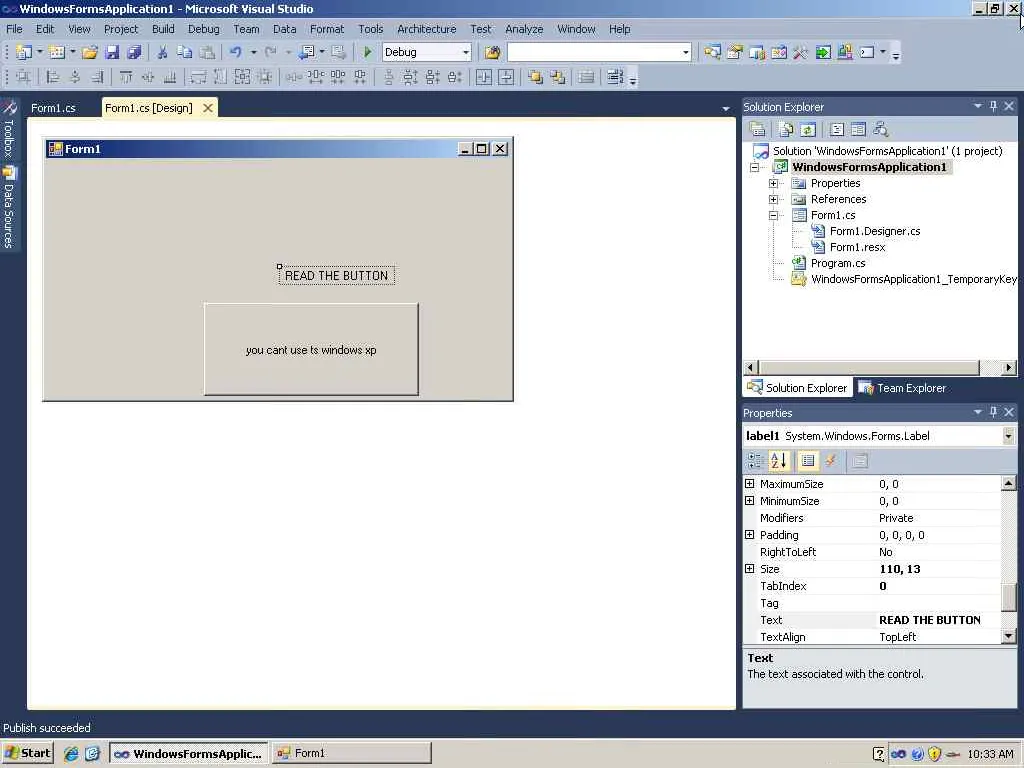The image size is (1024, 768).
Task: Select the READ THE BUTTON label on form
Action: 336,276
